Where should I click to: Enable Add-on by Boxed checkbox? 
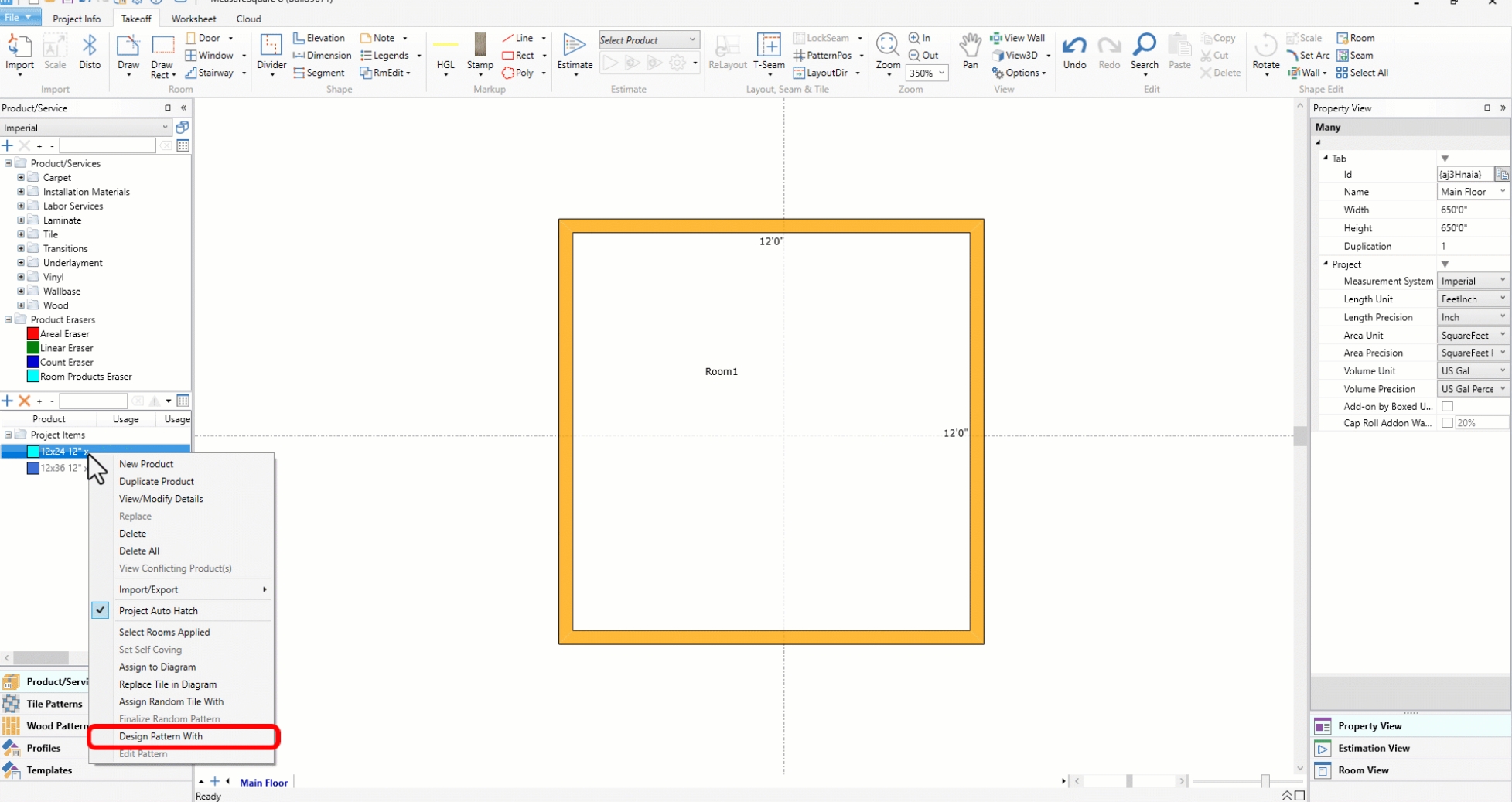(1447, 406)
